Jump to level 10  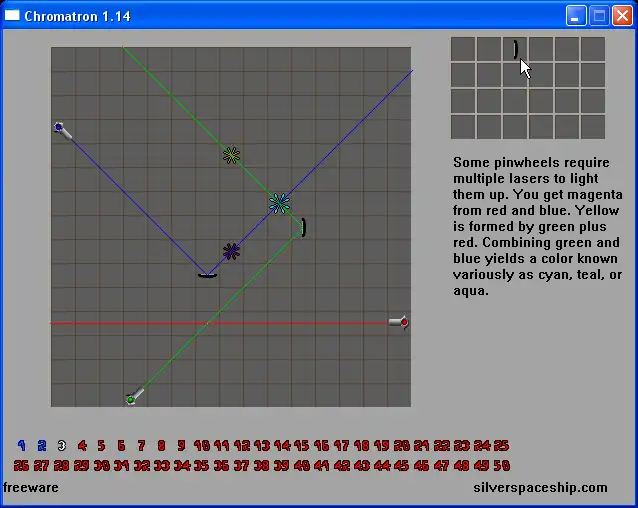[201, 446]
